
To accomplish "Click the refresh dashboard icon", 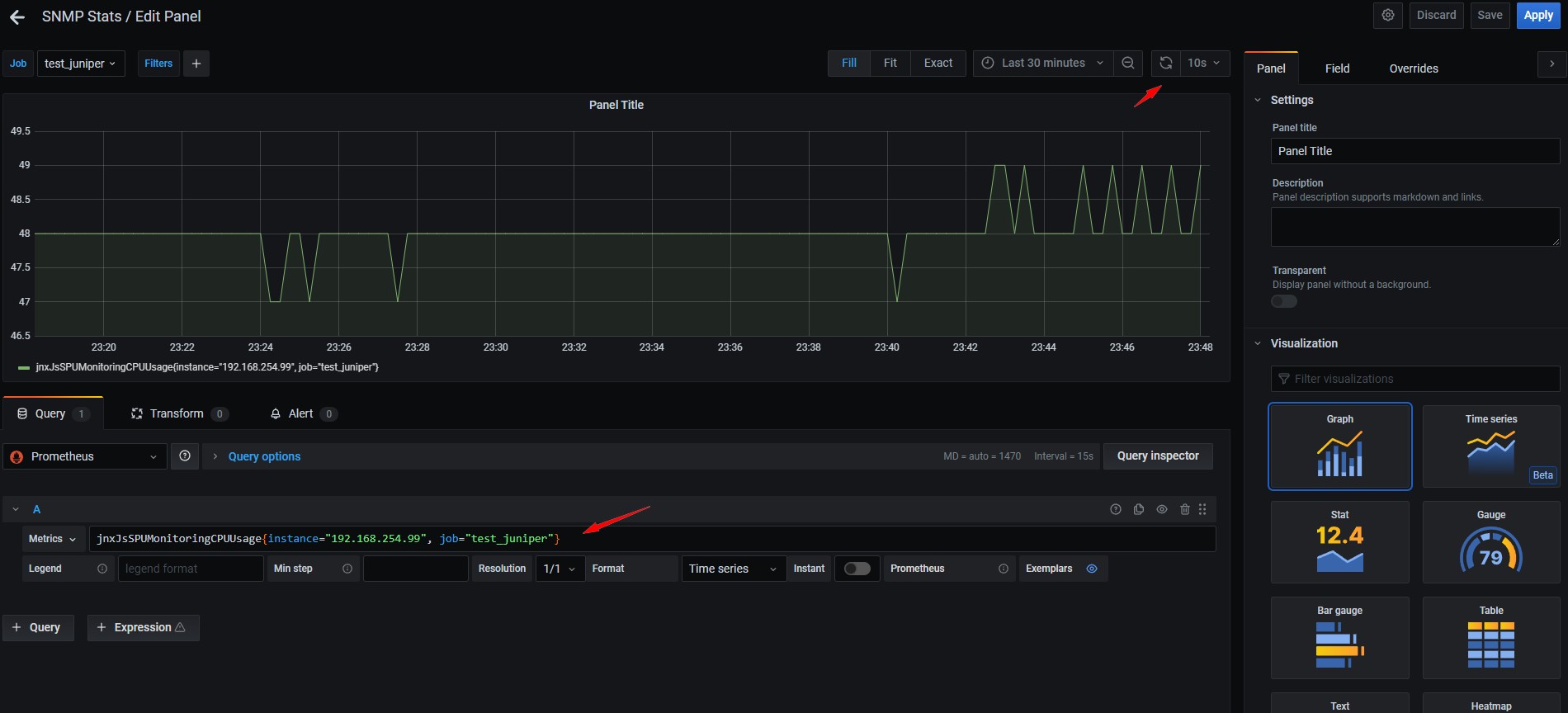I will (1165, 64).
